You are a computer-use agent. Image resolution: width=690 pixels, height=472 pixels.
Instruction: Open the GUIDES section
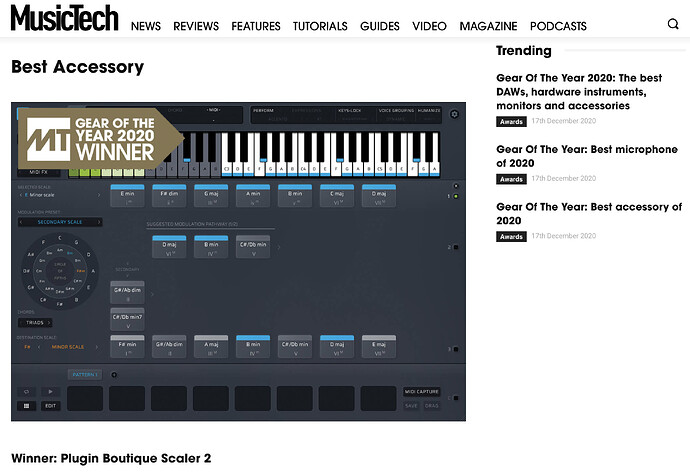(x=380, y=26)
